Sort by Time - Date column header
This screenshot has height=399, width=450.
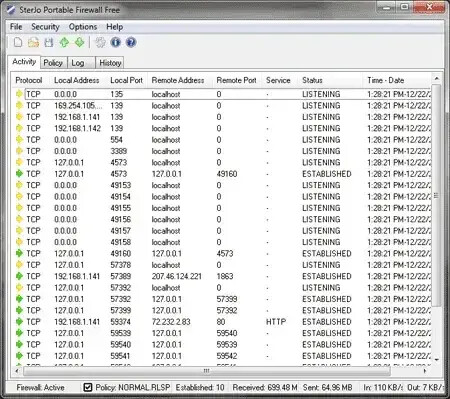pos(386,80)
